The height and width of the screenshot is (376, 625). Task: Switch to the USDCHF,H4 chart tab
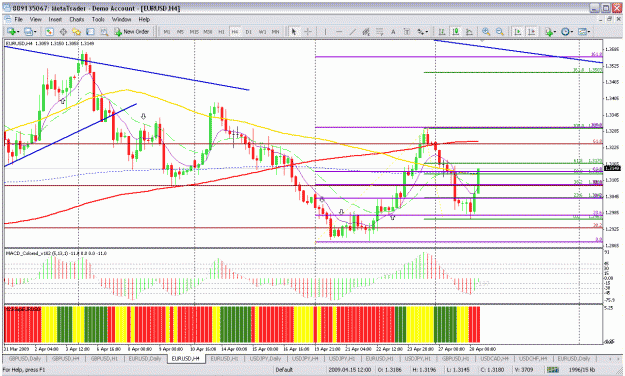pos(533,358)
